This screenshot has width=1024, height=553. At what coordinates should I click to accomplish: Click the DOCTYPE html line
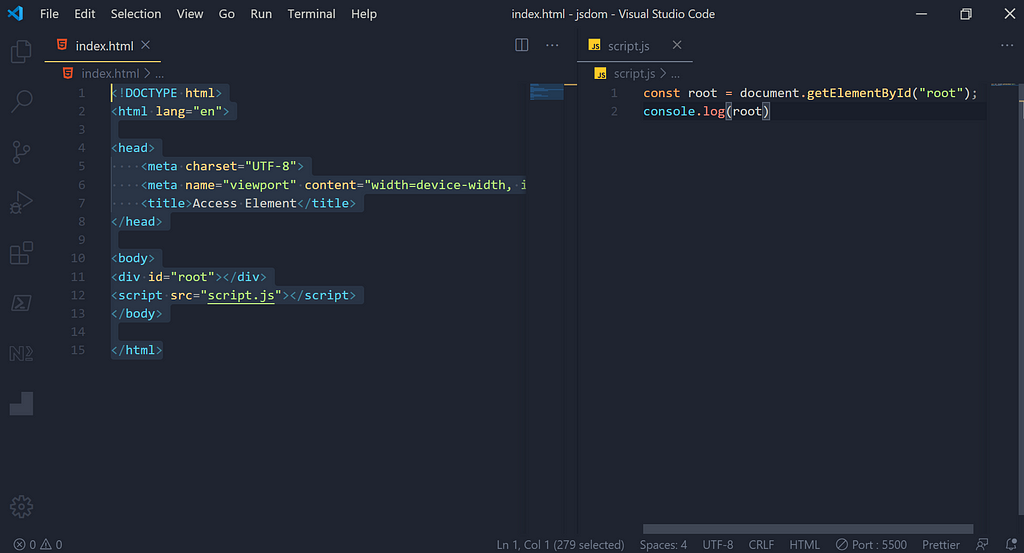pyautogui.click(x=167, y=93)
